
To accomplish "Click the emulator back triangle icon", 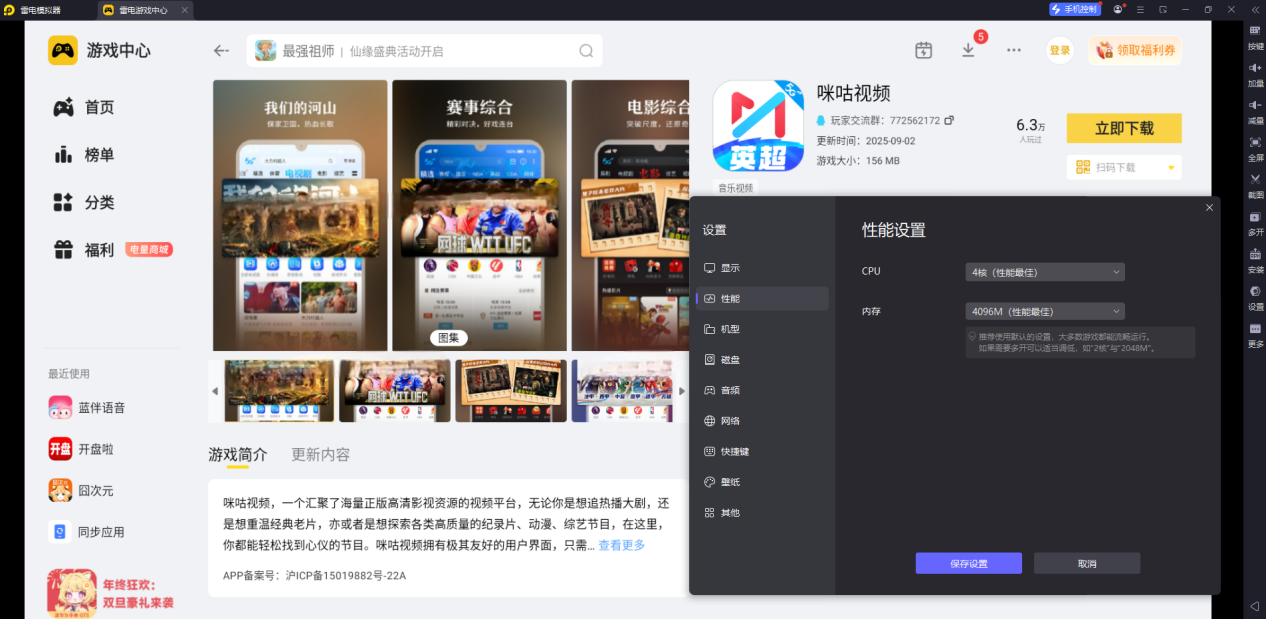I will point(1254,606).
